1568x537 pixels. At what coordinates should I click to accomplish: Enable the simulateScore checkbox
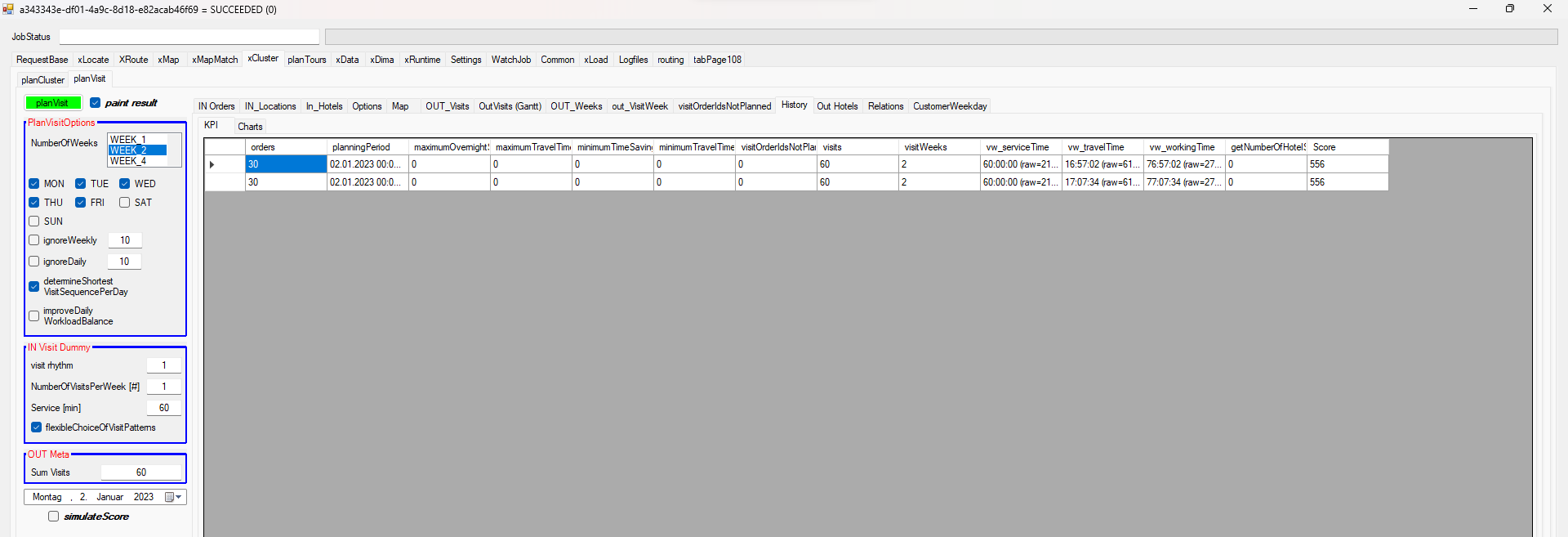coord(54,517)
